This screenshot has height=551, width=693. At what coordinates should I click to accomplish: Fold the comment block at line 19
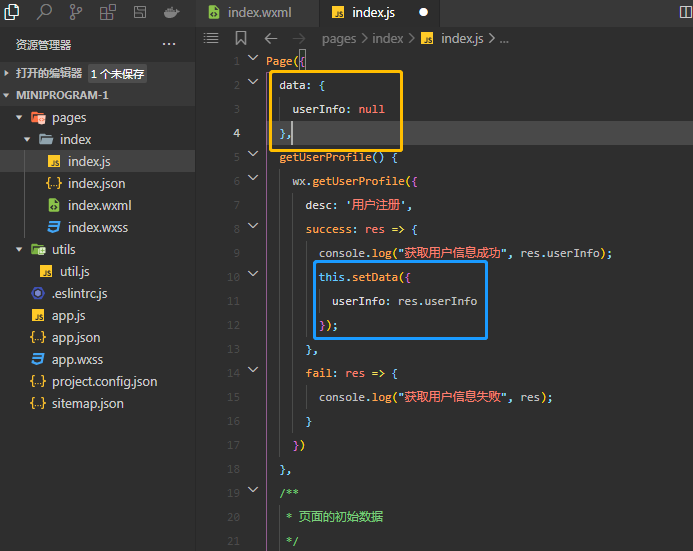[x=253, y=489]
